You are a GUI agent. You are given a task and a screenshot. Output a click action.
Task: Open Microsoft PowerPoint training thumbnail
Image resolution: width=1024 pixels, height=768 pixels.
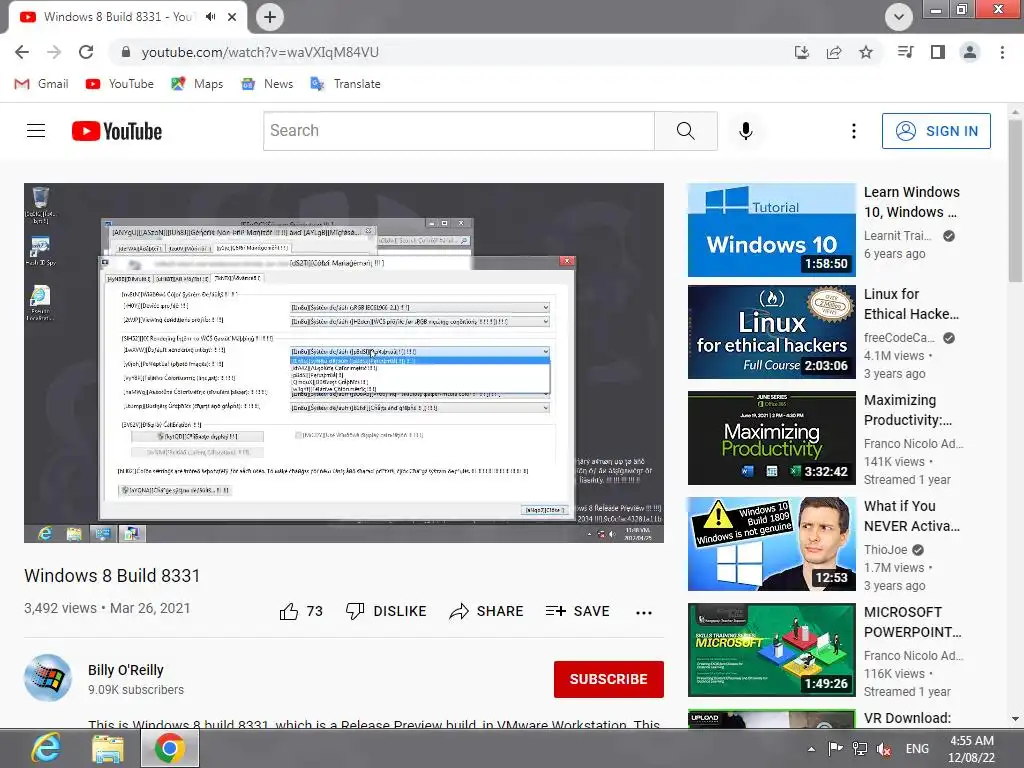[771, 650]
